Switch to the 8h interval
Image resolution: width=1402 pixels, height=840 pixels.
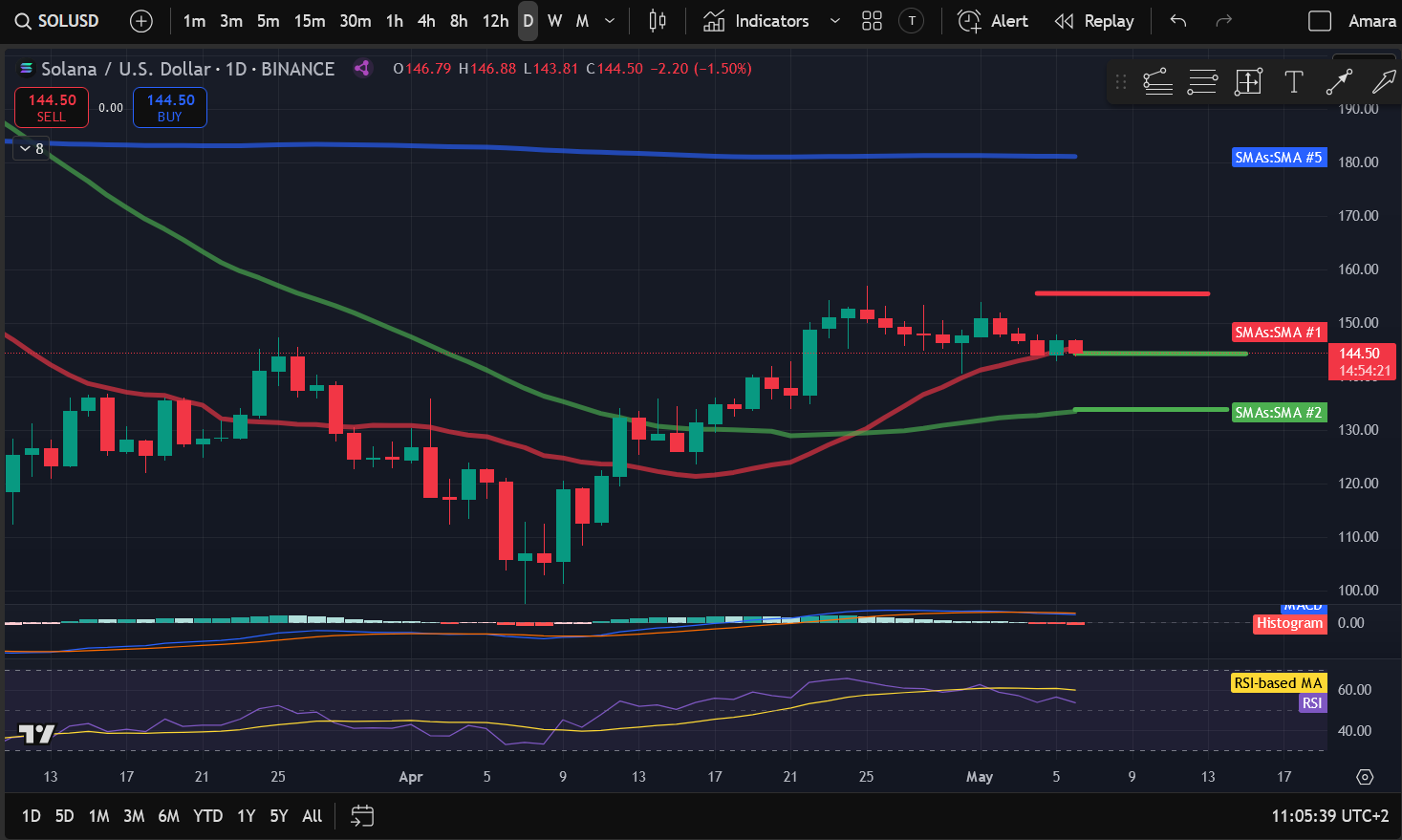point(459,21)
